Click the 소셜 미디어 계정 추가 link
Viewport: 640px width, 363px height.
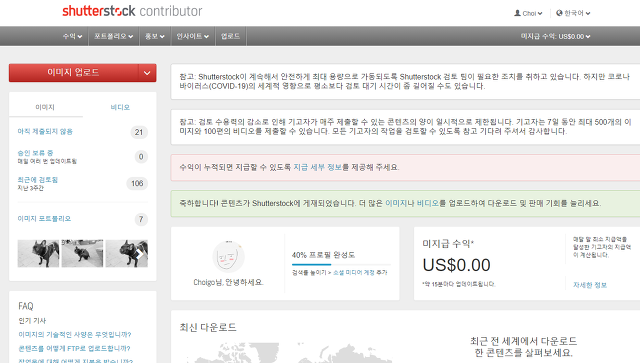point(360,272)
